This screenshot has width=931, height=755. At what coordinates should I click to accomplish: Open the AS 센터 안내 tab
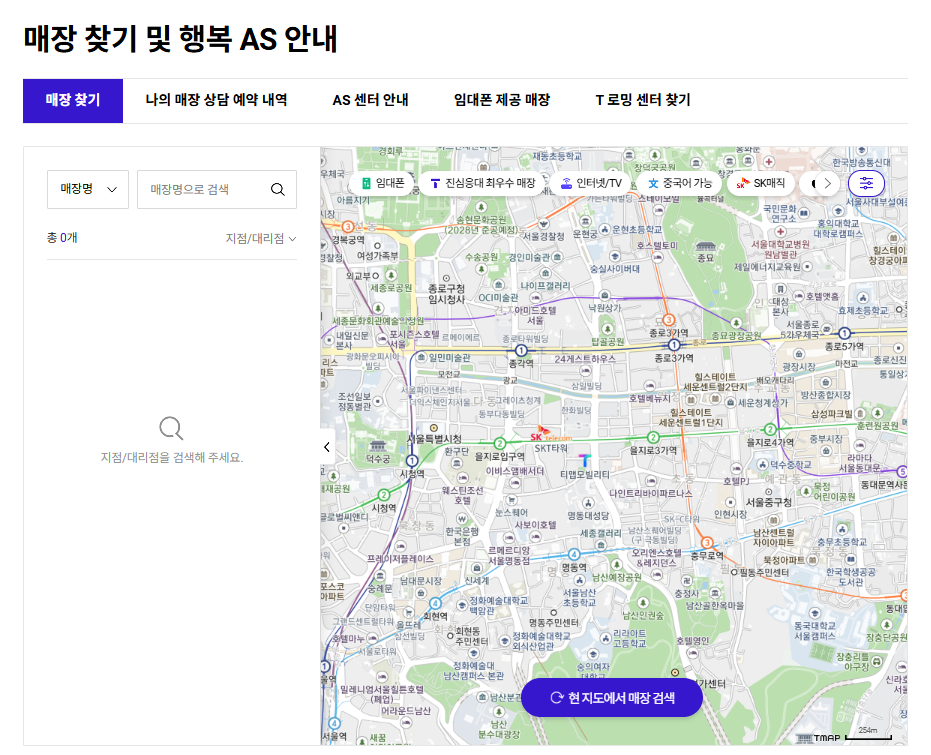pos(370,100)
